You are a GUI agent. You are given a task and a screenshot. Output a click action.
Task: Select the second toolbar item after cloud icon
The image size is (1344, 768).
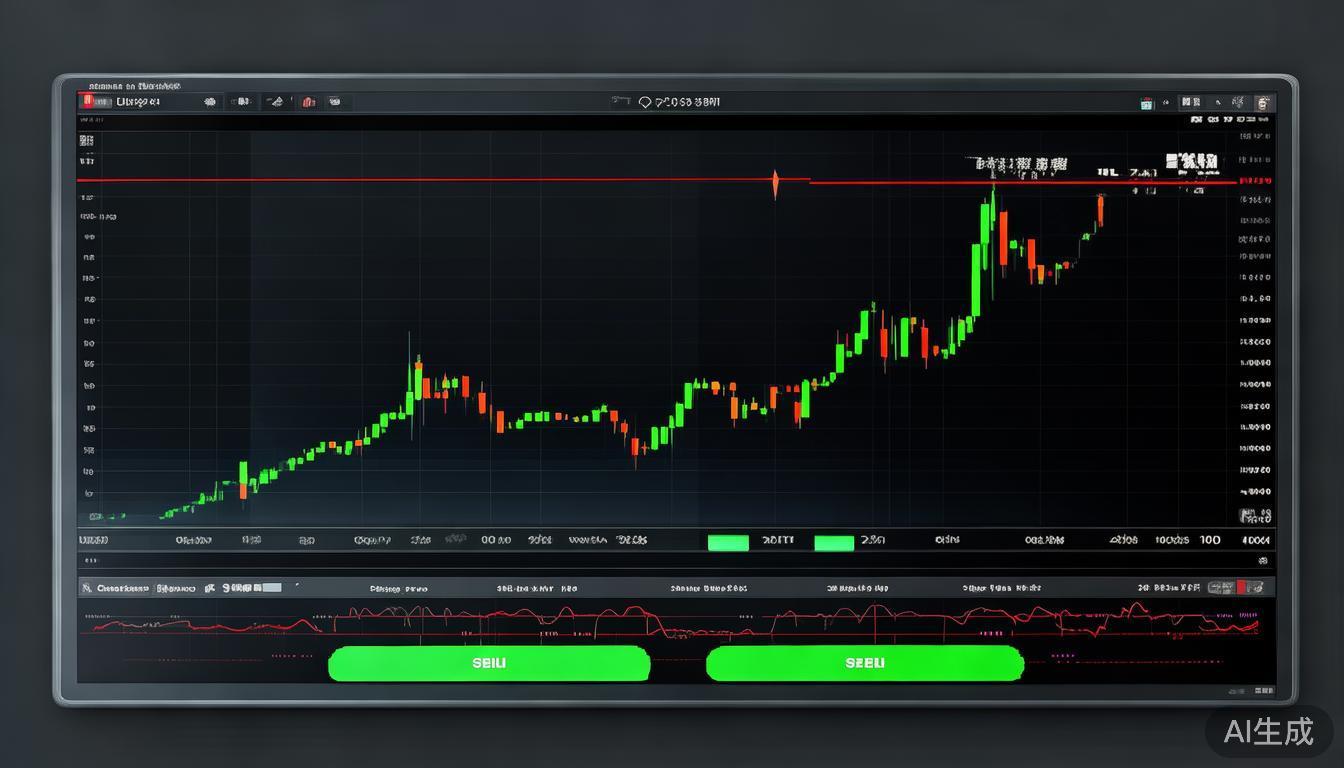pyautogui.click(x=241, y=101)
